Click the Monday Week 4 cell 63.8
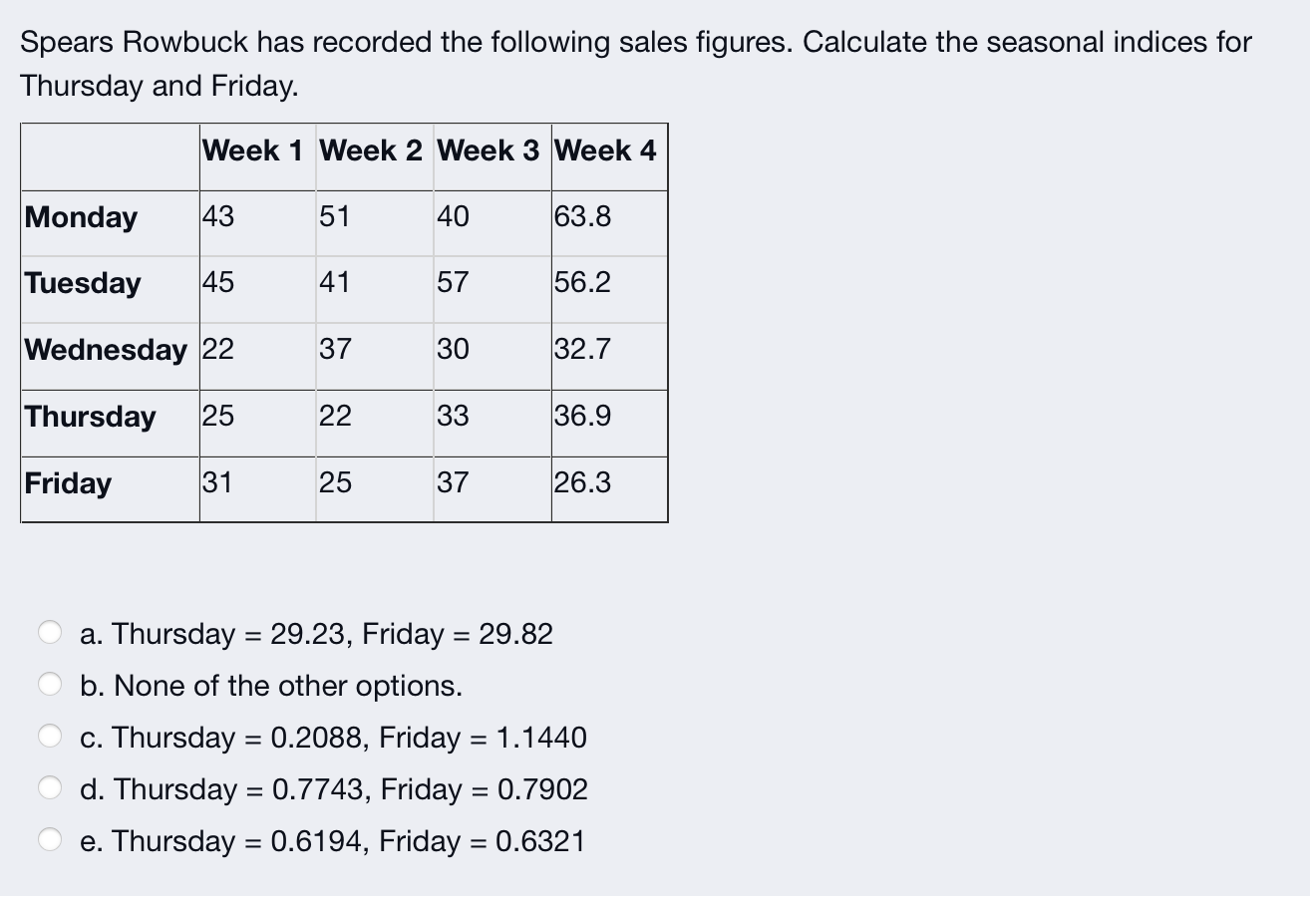The width and height of the screenshot is (1316, 907). (583, 217)
